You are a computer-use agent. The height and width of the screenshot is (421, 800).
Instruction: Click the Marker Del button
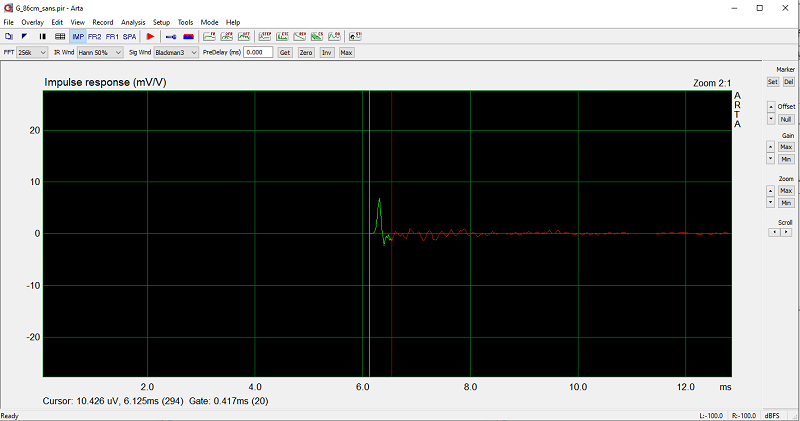point(789,82)
